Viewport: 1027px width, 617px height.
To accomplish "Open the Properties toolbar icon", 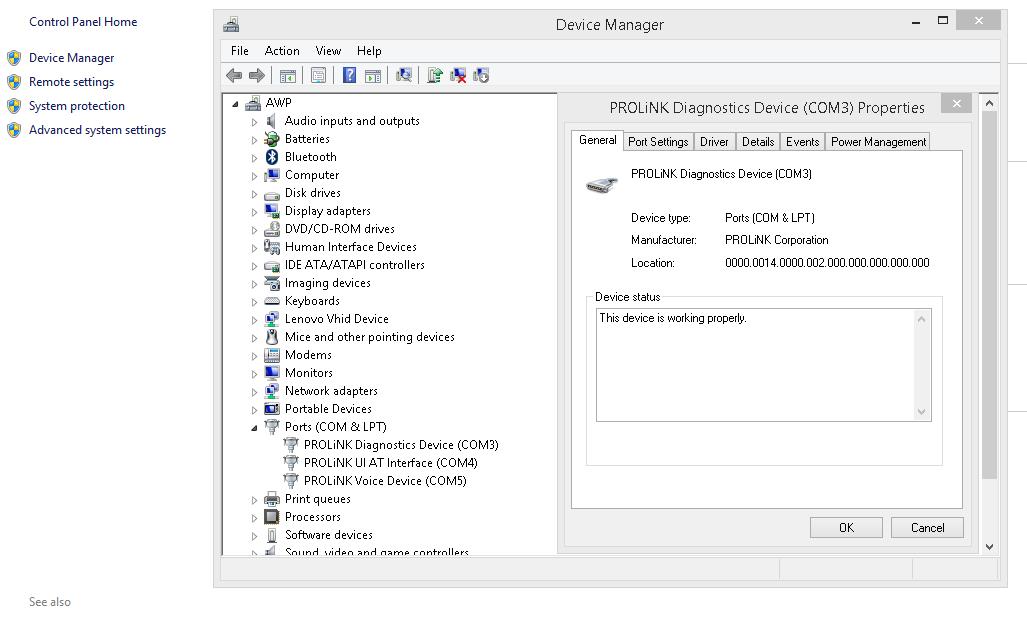I will tap(318, 76).
